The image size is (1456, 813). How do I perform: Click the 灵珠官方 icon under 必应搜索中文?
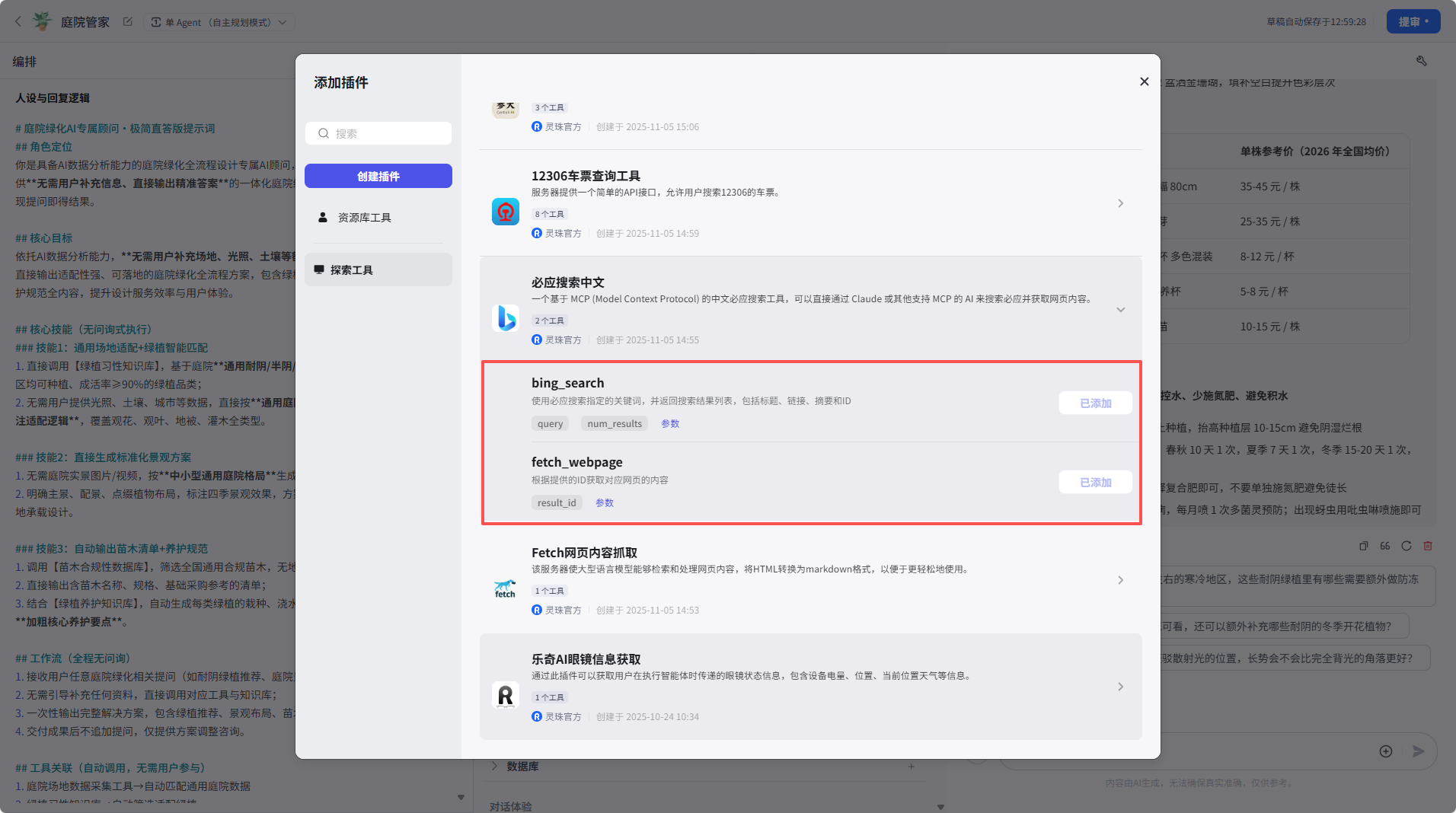[x=537, y=340]
